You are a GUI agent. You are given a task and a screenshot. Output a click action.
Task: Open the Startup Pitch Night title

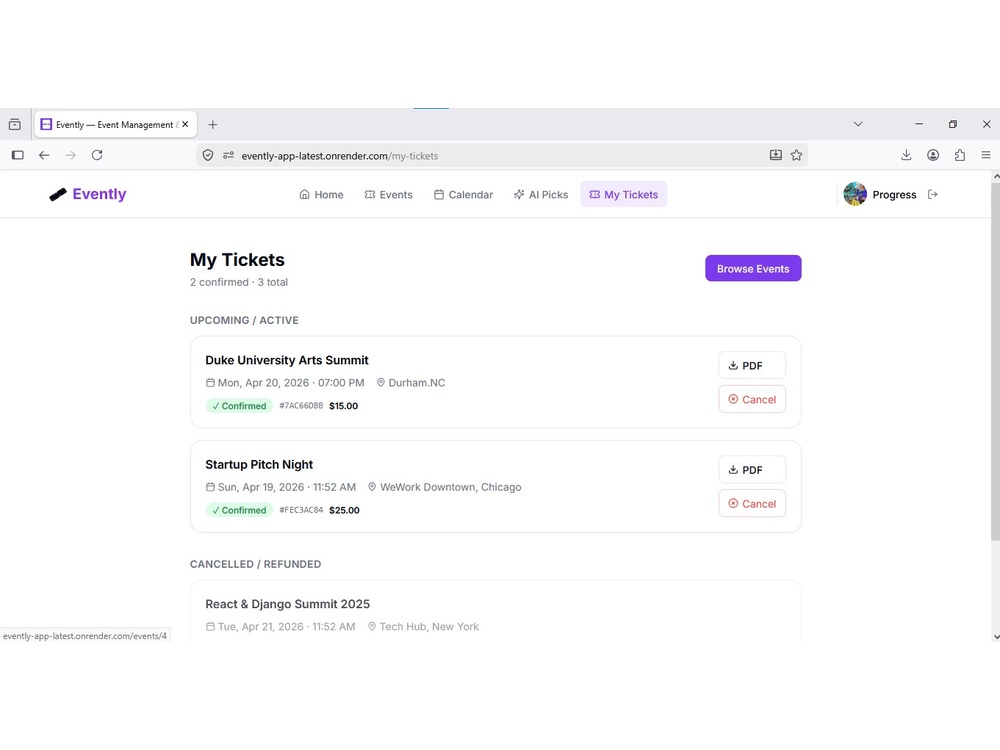(x=259, y=465)
